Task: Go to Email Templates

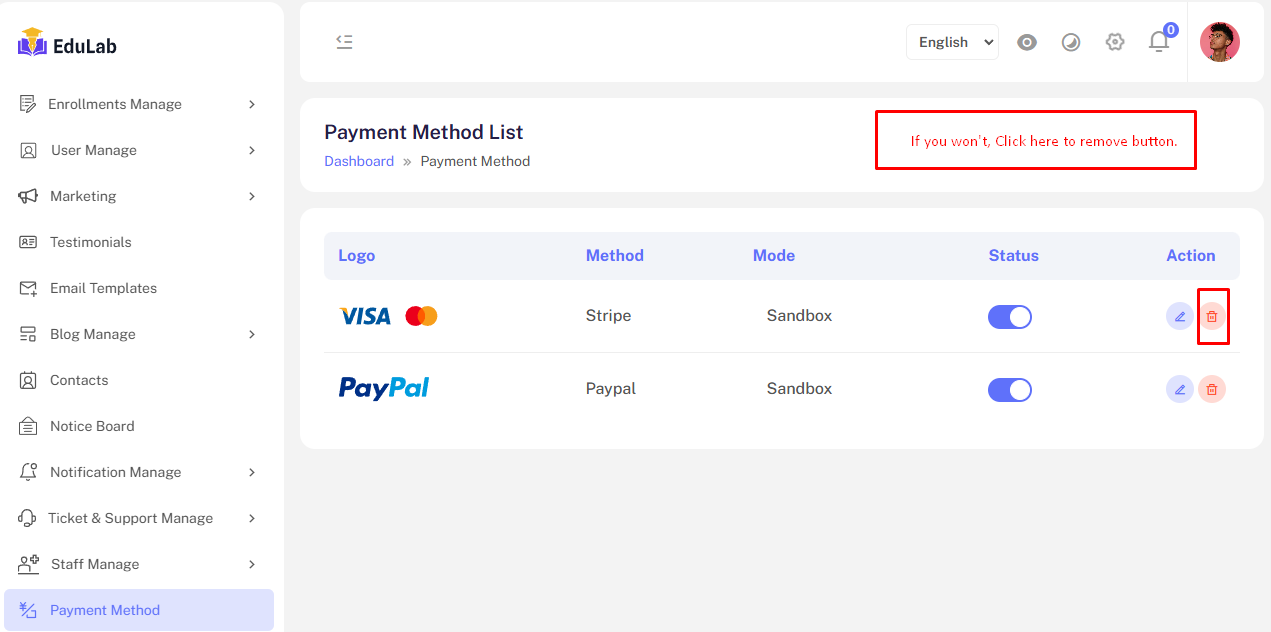Action: click(103, 288)
